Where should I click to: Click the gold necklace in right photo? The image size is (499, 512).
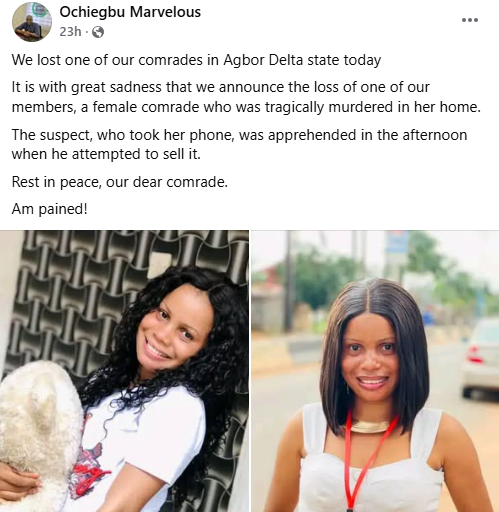coord(369,427)
